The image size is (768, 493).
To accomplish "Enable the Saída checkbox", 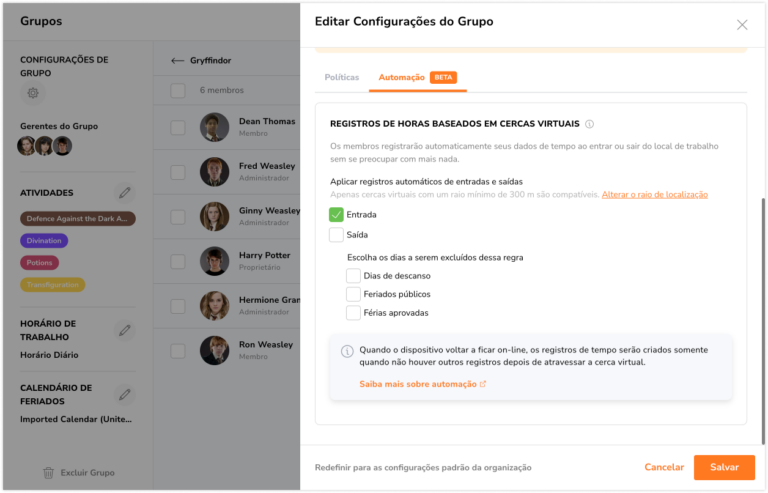I will pos(336,235).
